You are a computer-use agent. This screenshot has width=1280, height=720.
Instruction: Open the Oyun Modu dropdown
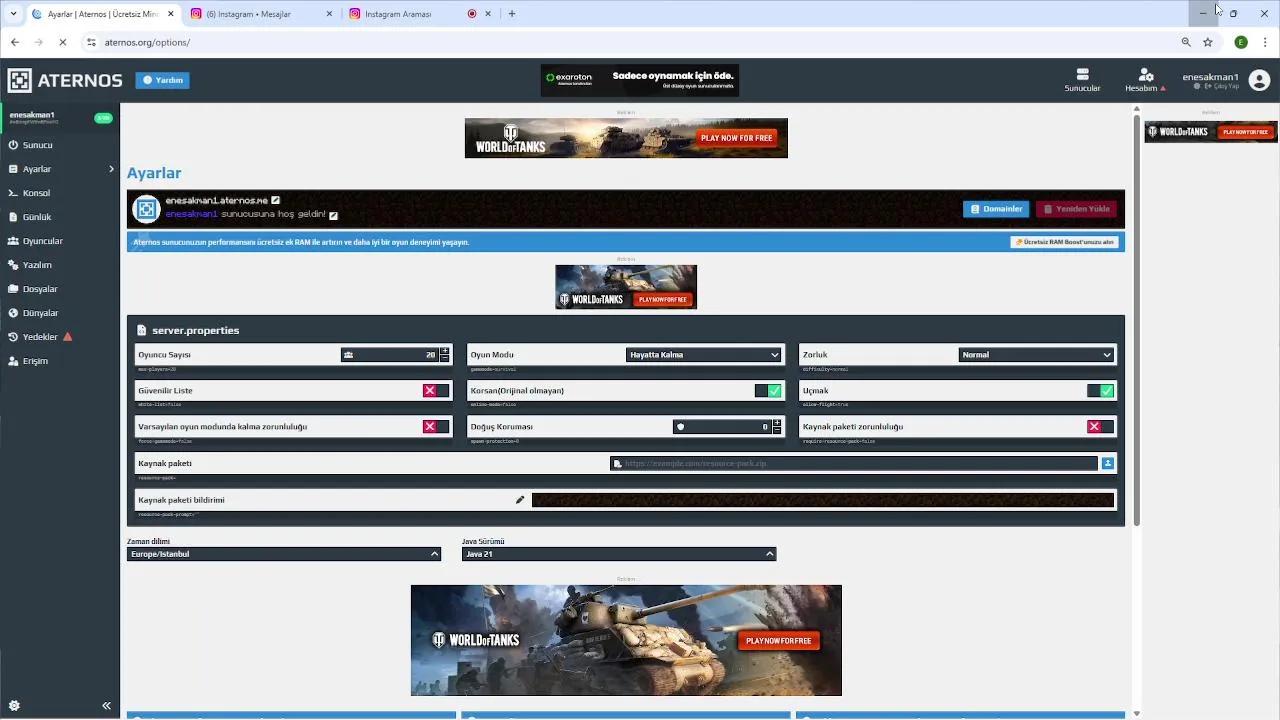point(703,354)
